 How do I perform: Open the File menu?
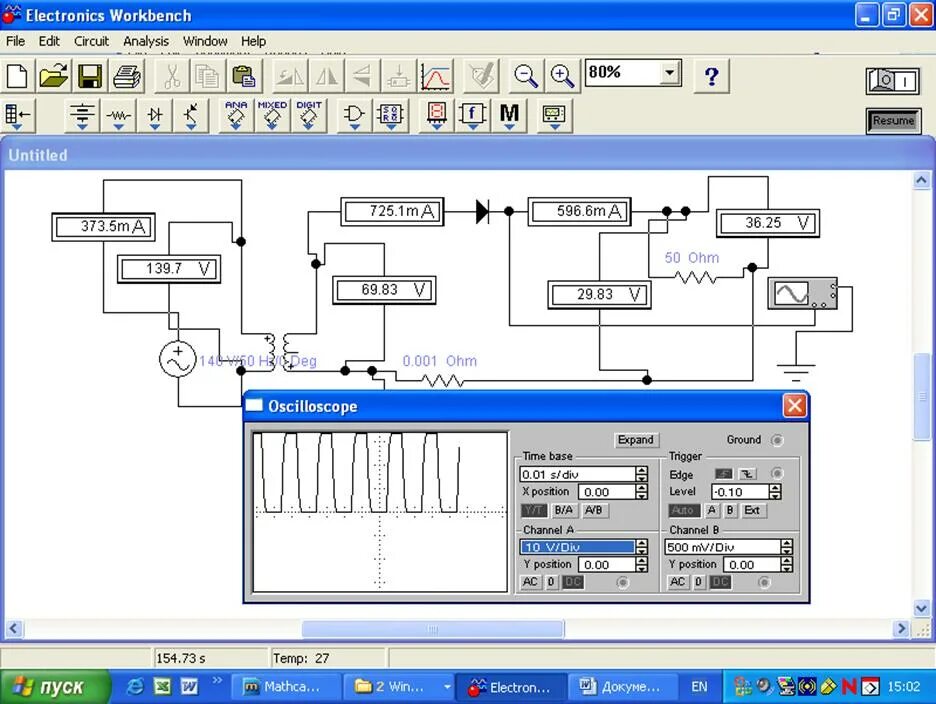16,41
